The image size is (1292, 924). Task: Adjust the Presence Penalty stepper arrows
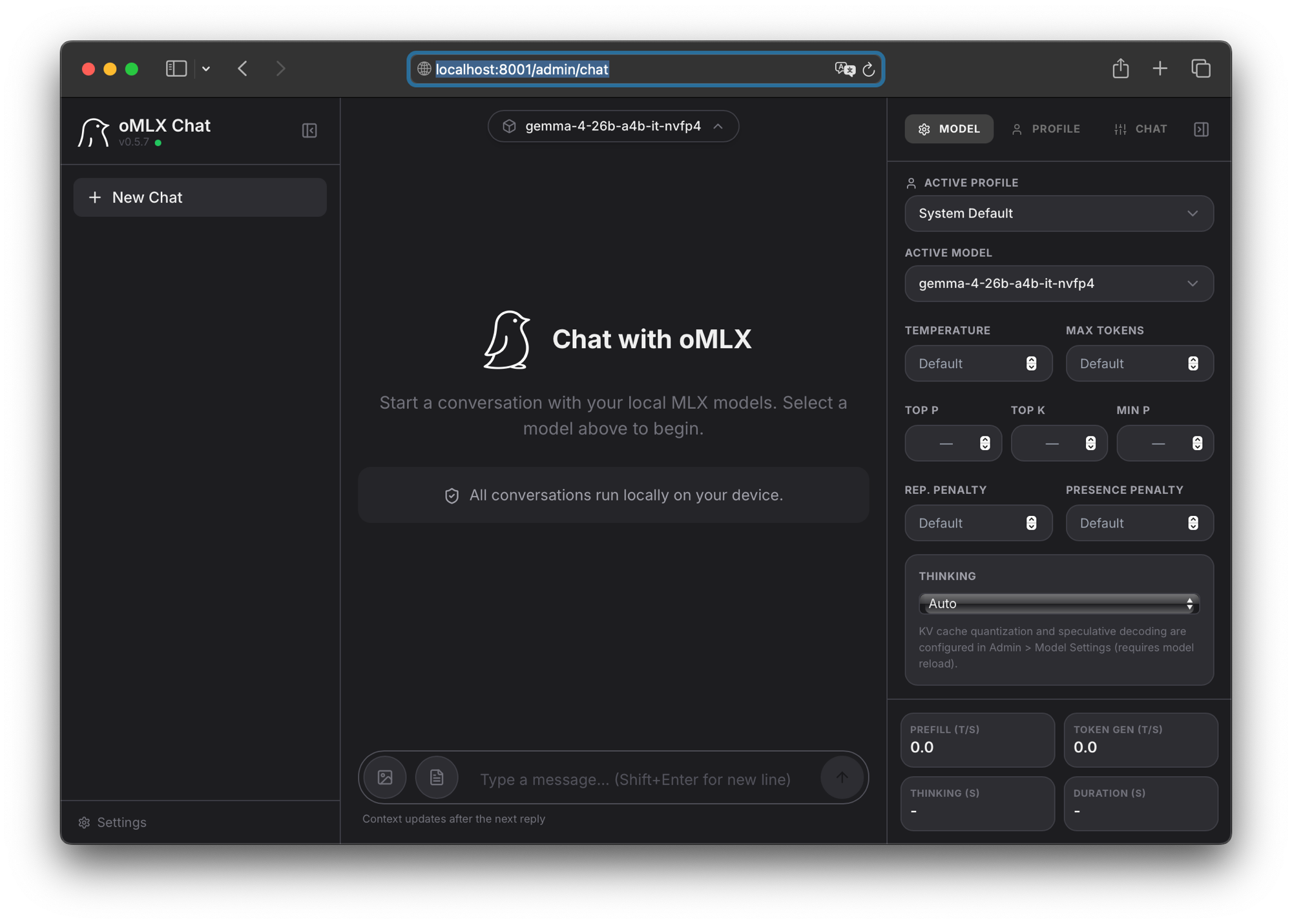[x=1193, y=523]
